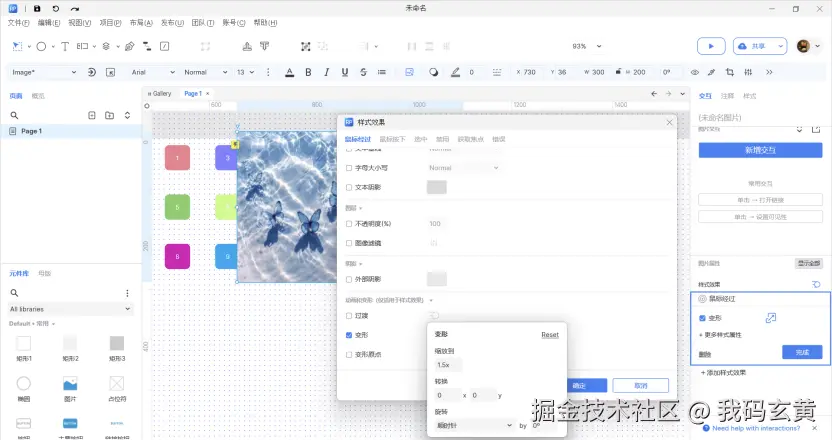Check the 图像滤镜 checkbox

coord(349,243)
